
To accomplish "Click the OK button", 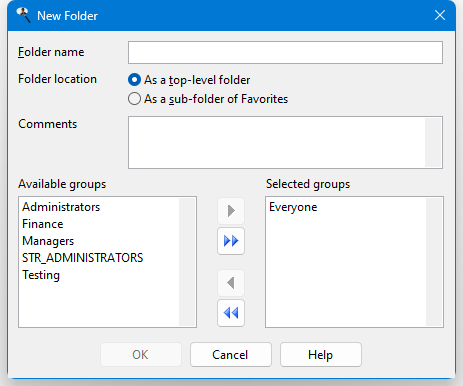I will click(141, 355).
